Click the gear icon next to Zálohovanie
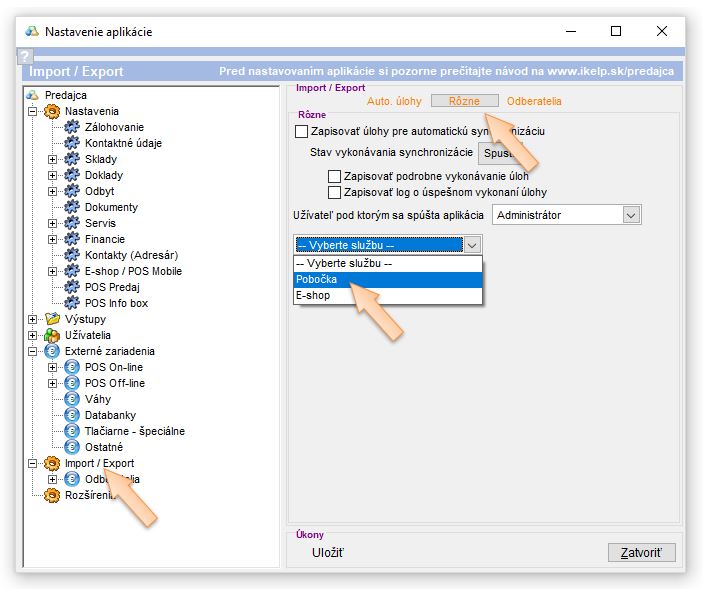Screen dimensions: 705x592 point(72,127)
